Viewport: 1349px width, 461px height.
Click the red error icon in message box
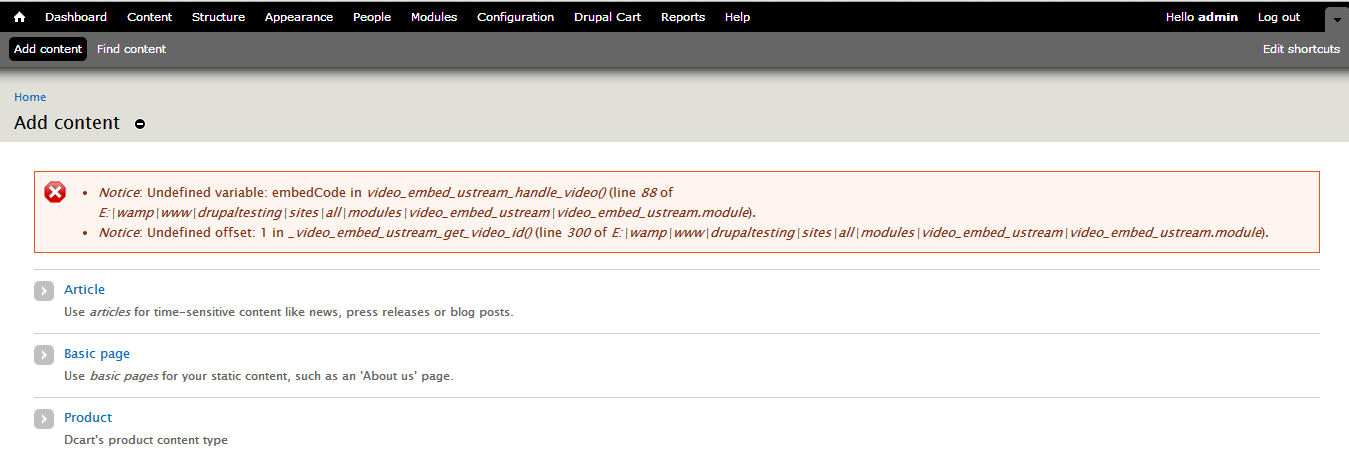[x=56, y=192]
